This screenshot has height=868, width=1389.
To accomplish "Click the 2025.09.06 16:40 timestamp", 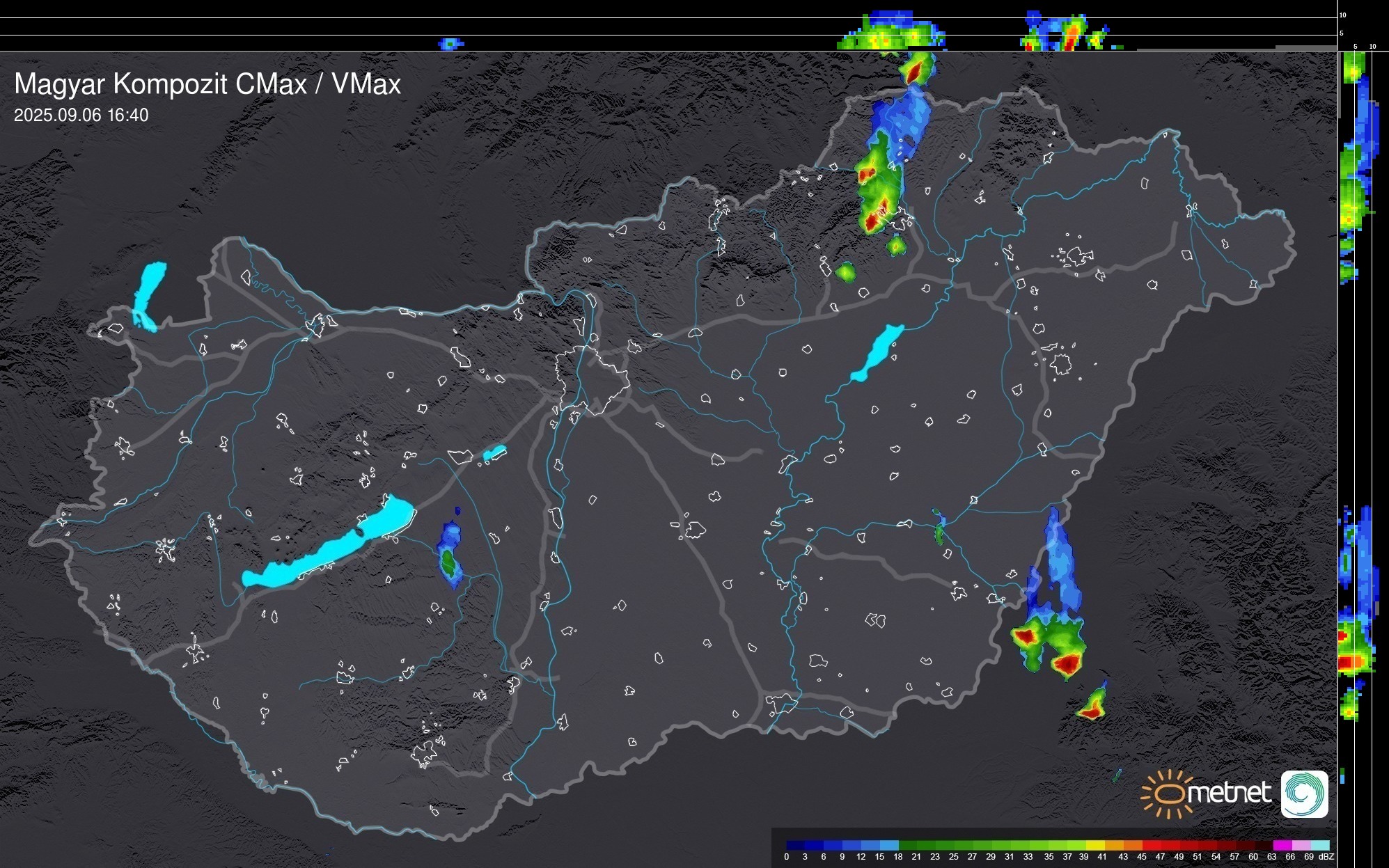I will pos(81,115).
